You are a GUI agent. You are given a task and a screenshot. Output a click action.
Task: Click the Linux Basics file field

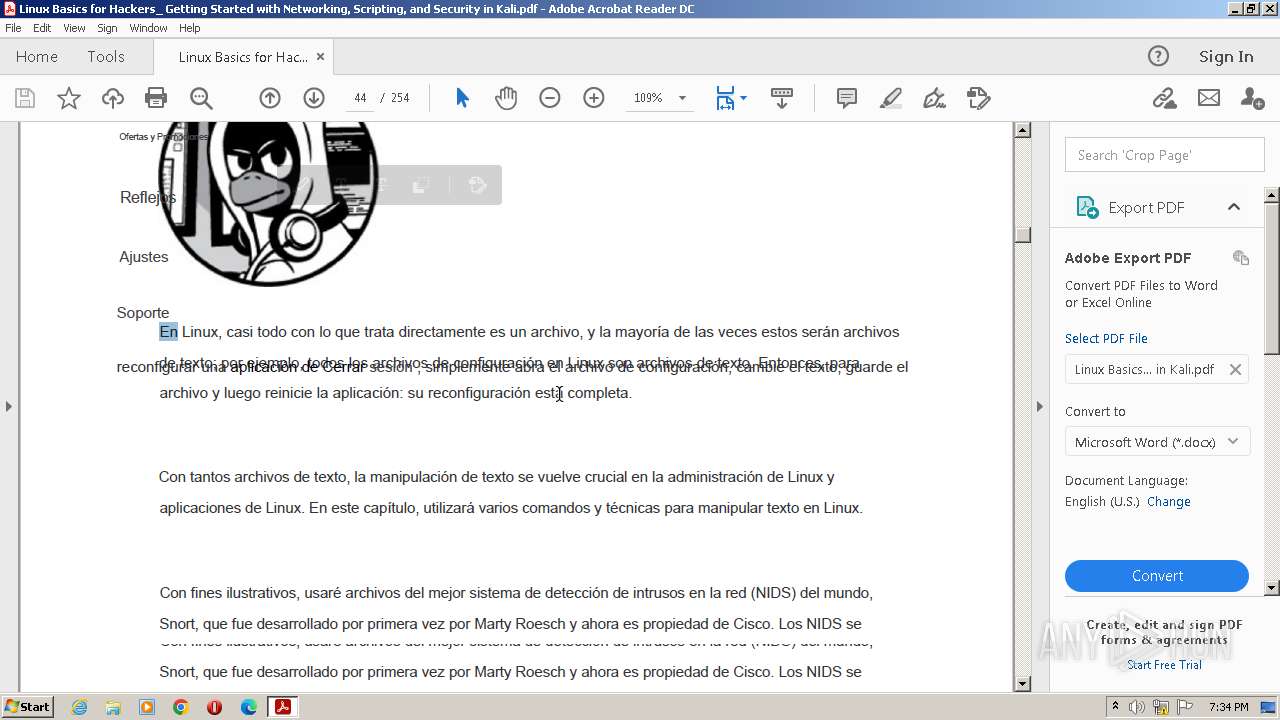click(x=1157, y=369)
